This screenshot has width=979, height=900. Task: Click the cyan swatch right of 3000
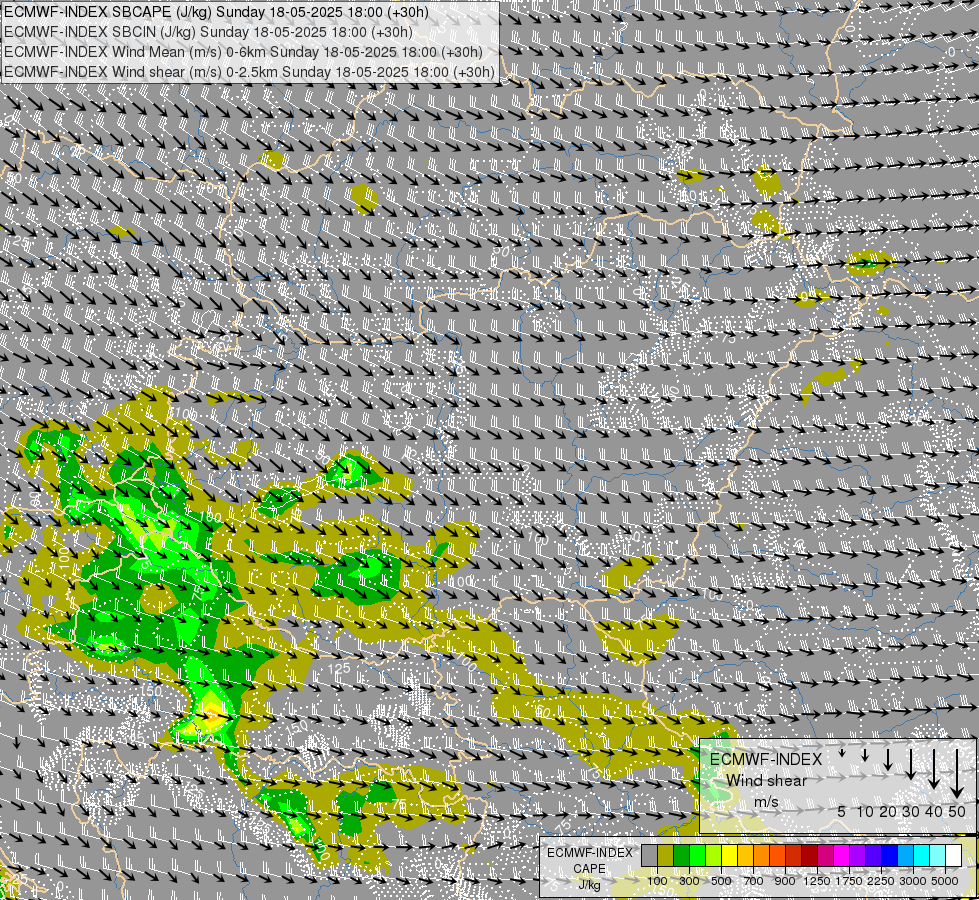[922, 856]
